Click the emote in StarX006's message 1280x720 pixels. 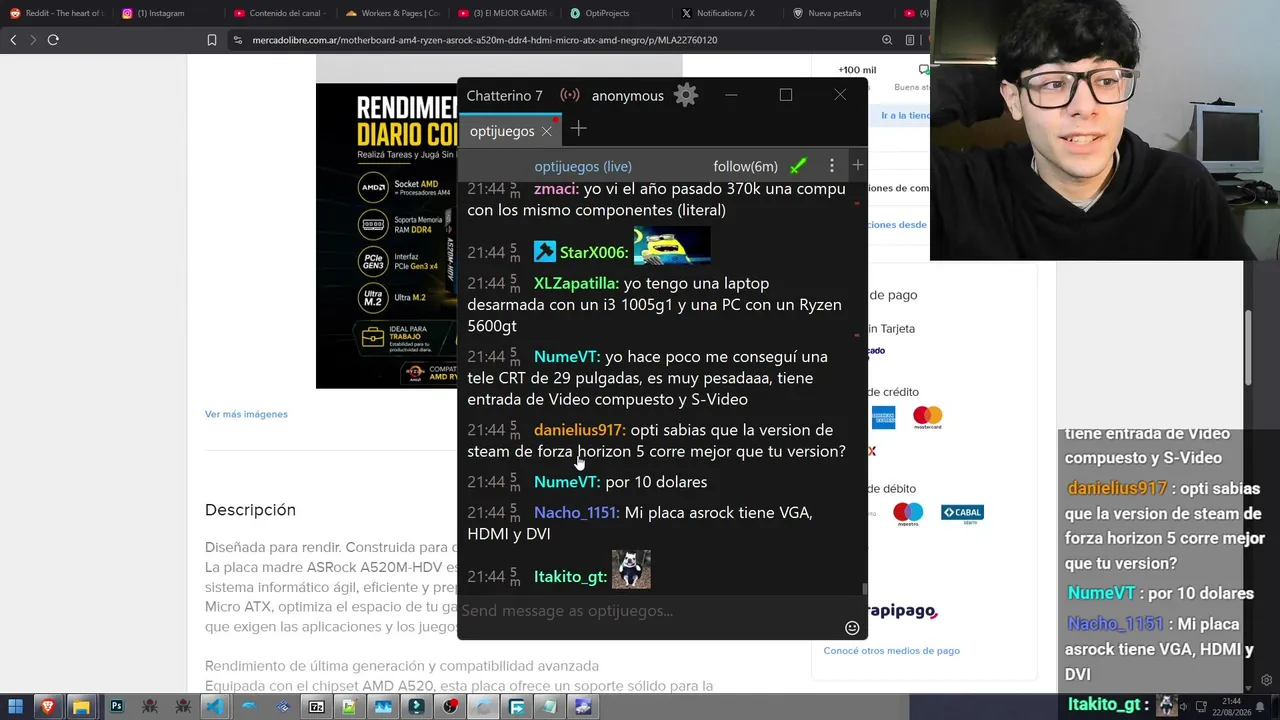(672, 246)
